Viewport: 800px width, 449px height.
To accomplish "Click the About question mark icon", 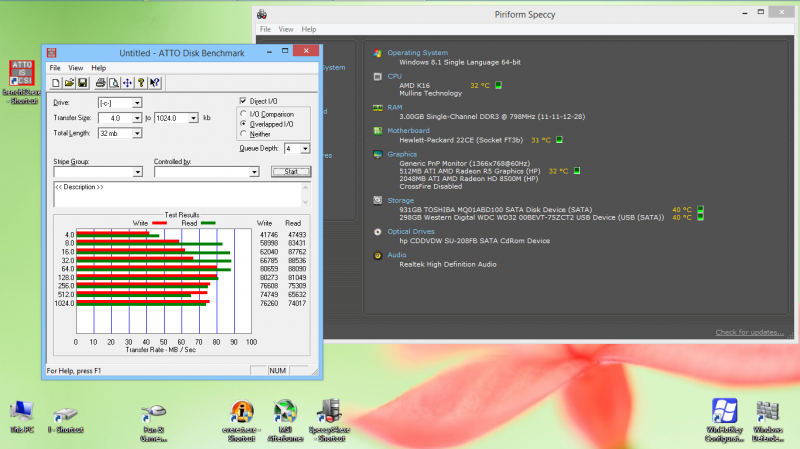I will 141,82.
